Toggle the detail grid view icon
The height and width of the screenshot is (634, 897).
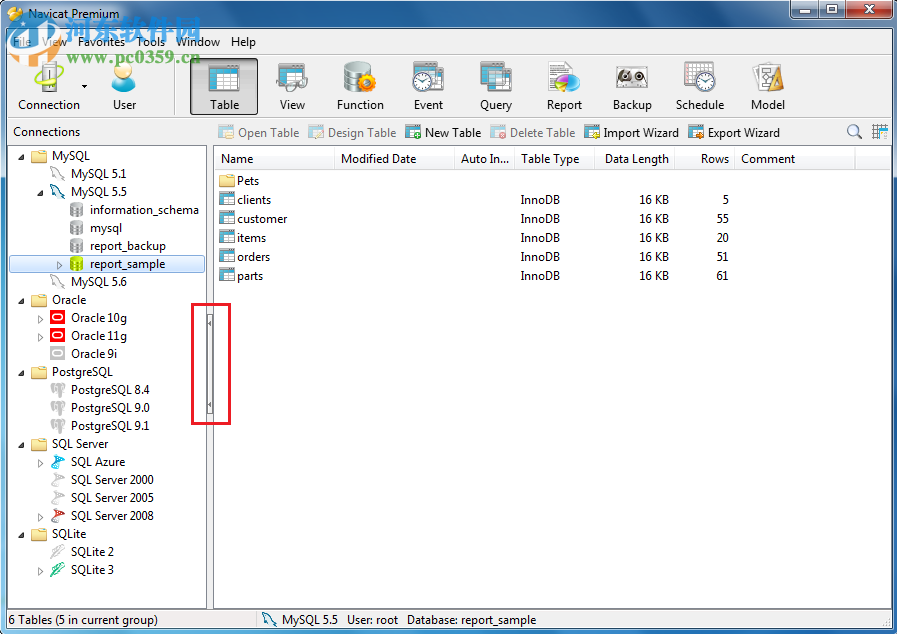pos(880,132)
